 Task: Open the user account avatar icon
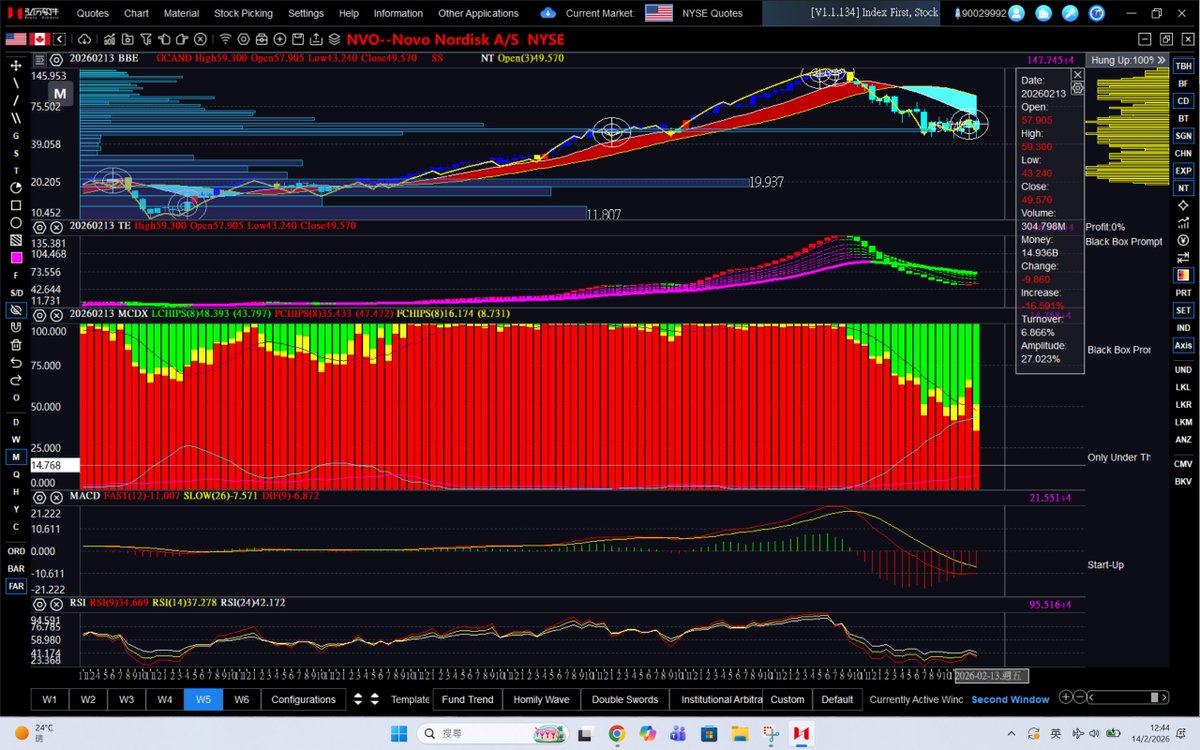click(x=1016, y=13)
